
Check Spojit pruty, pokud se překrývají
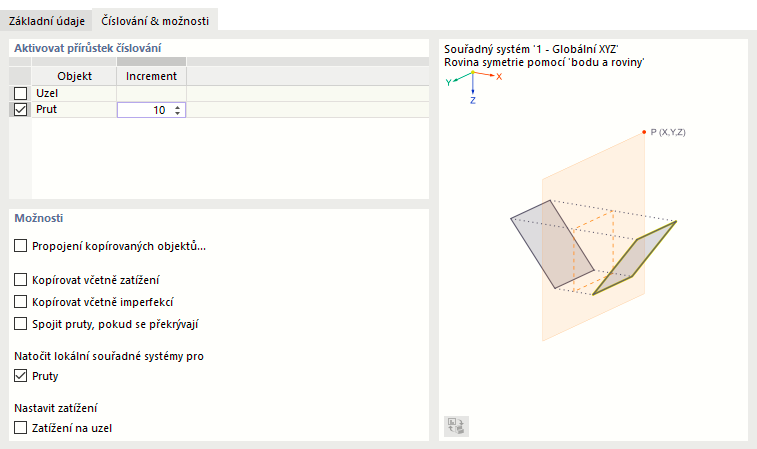pyautogui.click(x=21, y=323)
